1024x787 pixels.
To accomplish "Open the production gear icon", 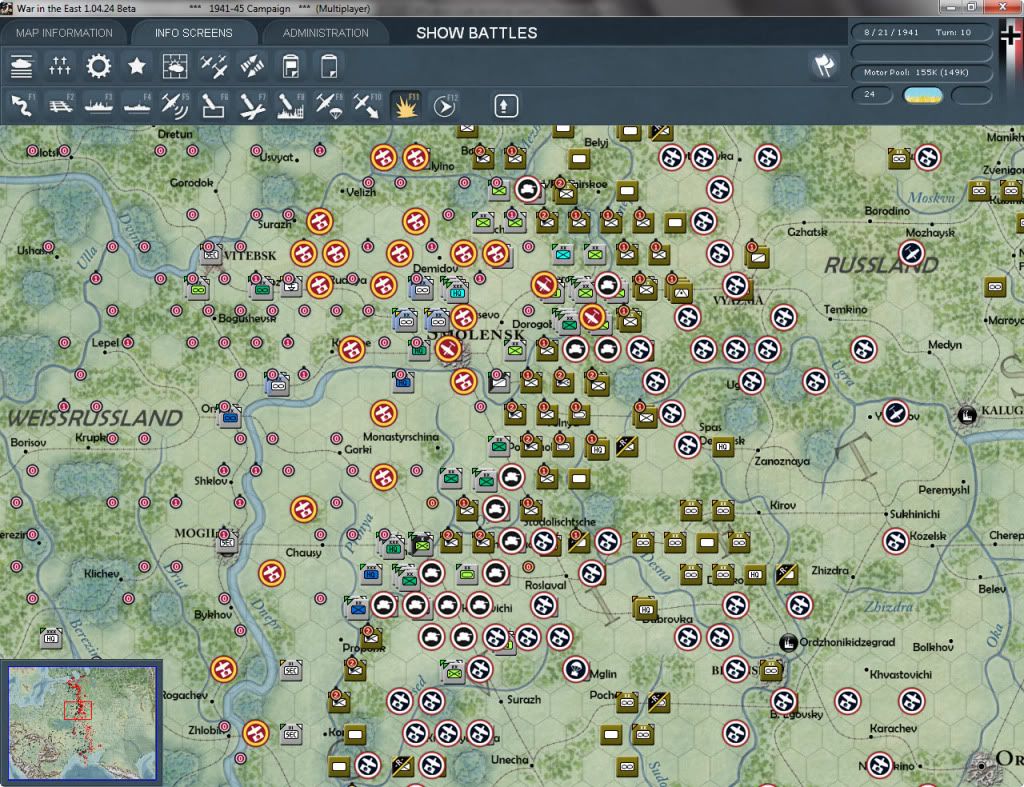I will coord(99,66).
